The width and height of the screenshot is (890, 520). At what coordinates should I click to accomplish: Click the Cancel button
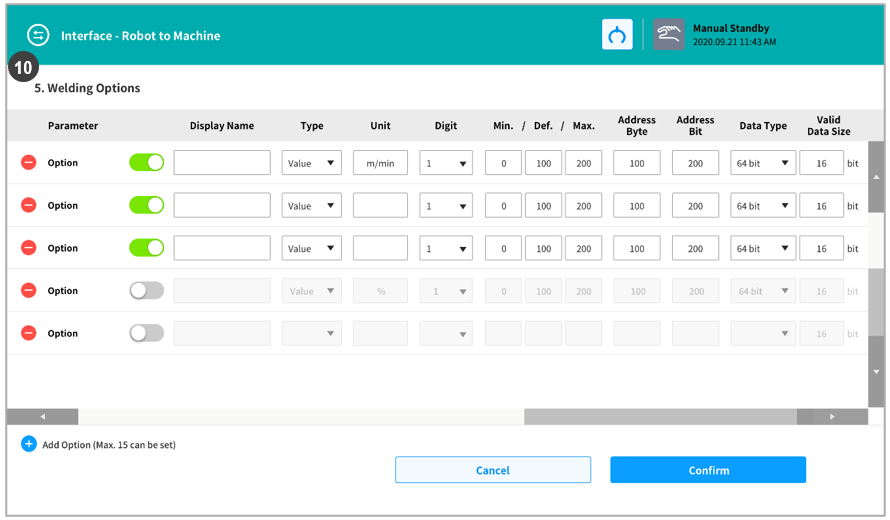coord(492,470)
